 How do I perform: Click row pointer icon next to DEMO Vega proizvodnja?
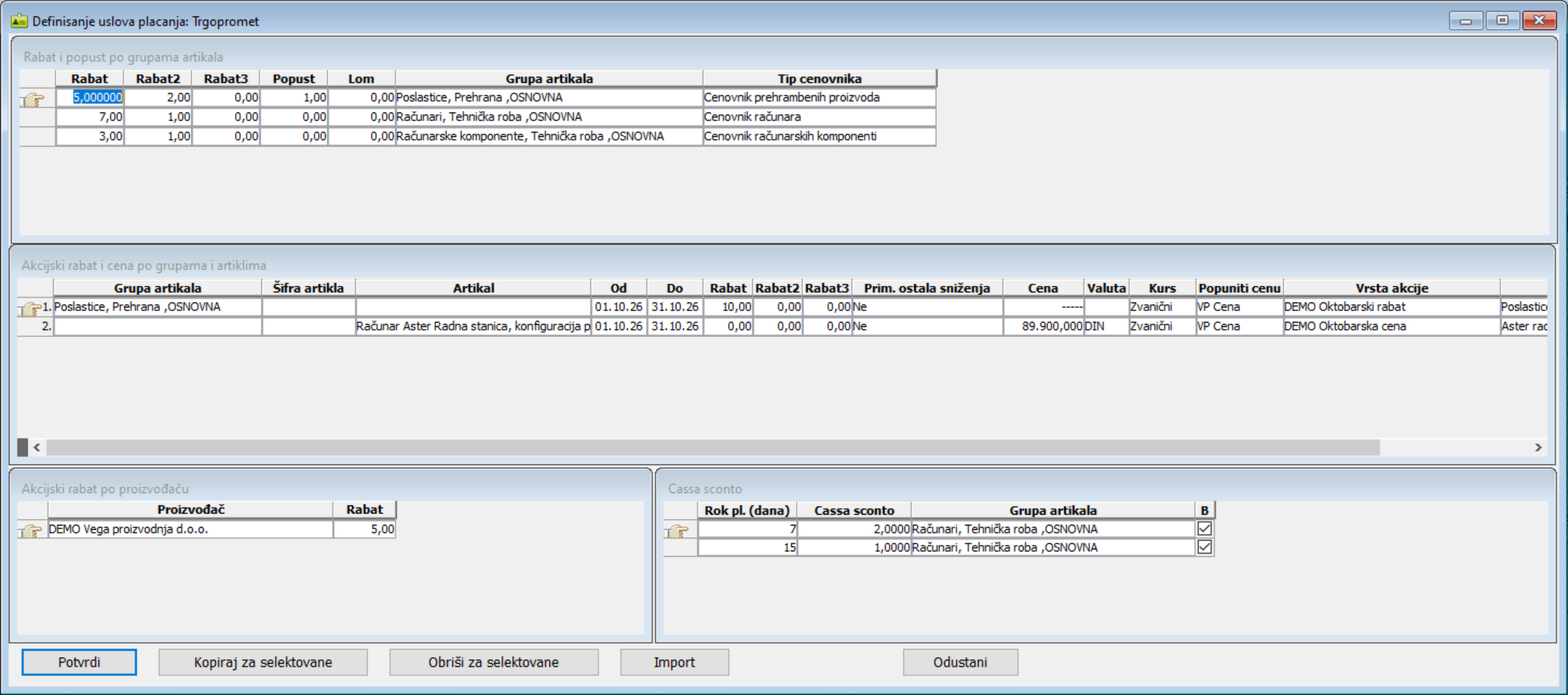tap(31, 531)
